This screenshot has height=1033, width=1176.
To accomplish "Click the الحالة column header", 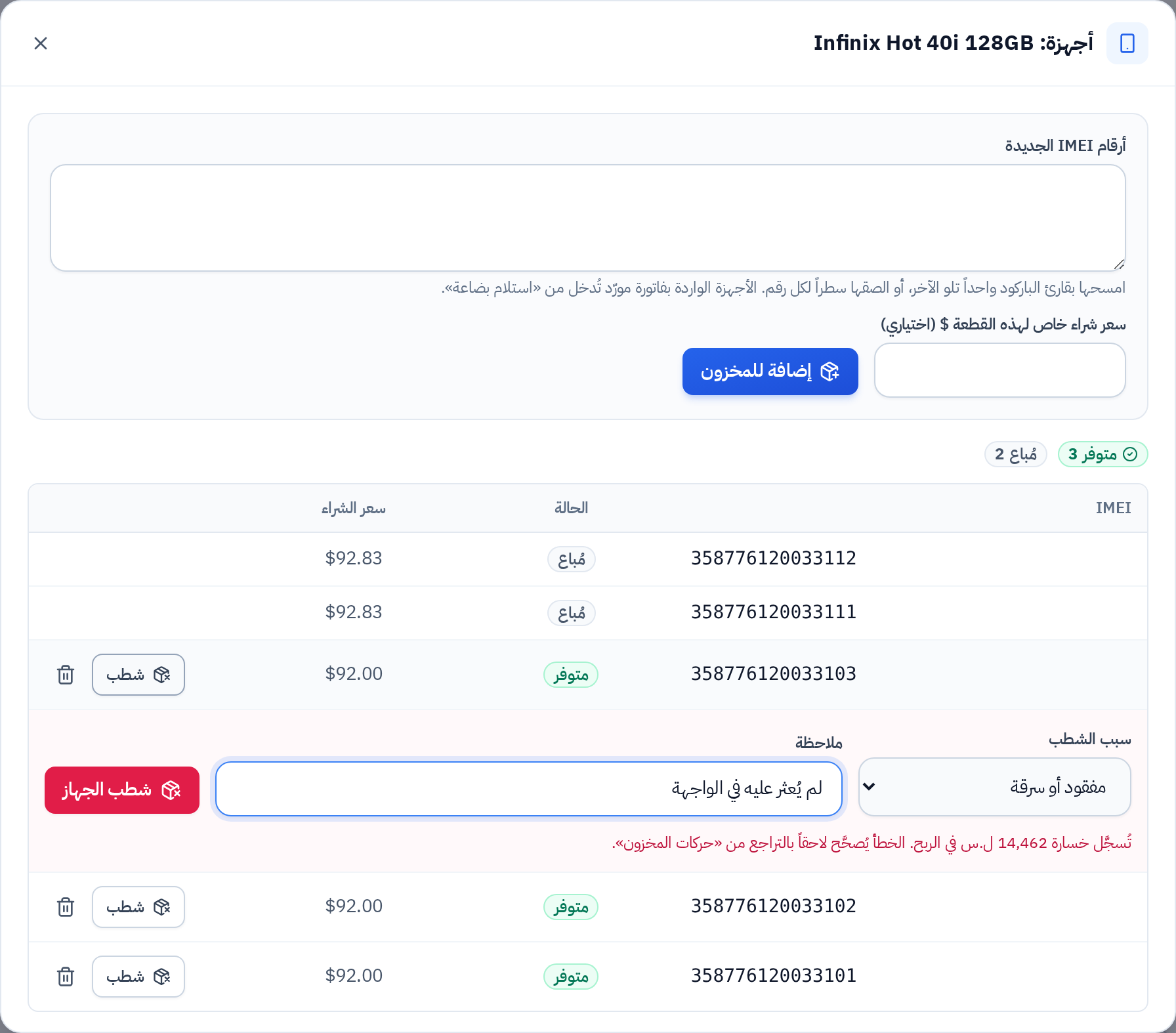I will pyautogui.click(x=572, y=508).
